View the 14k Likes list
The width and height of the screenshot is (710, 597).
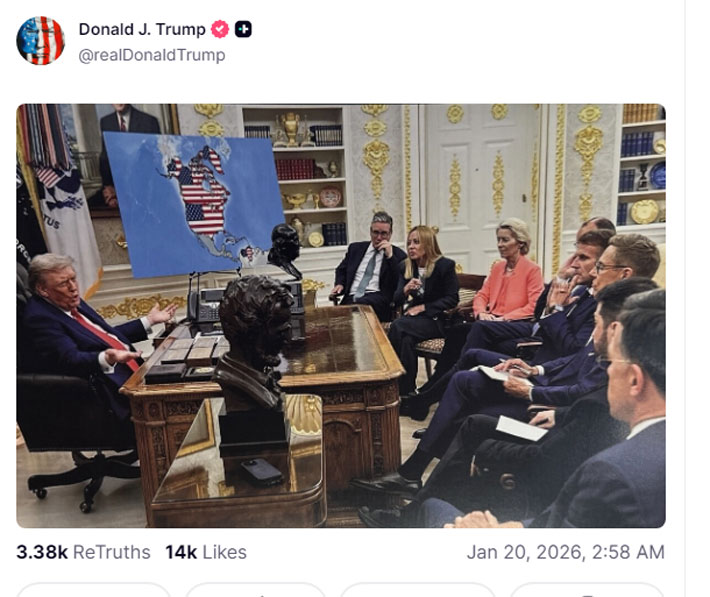[x=206, y=552]
